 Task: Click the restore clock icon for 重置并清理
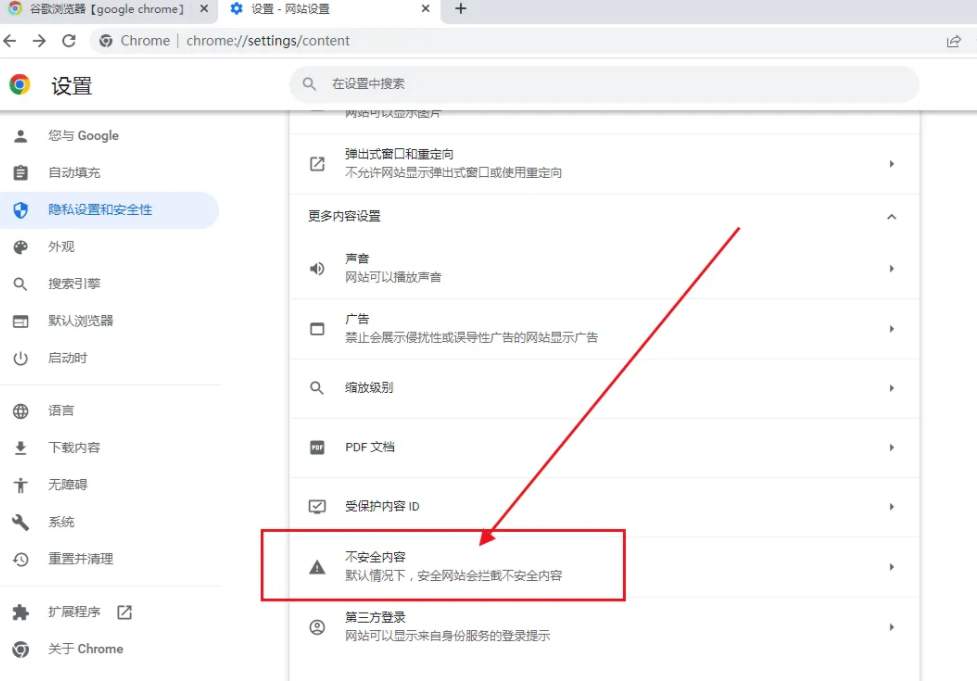(21, 560)
